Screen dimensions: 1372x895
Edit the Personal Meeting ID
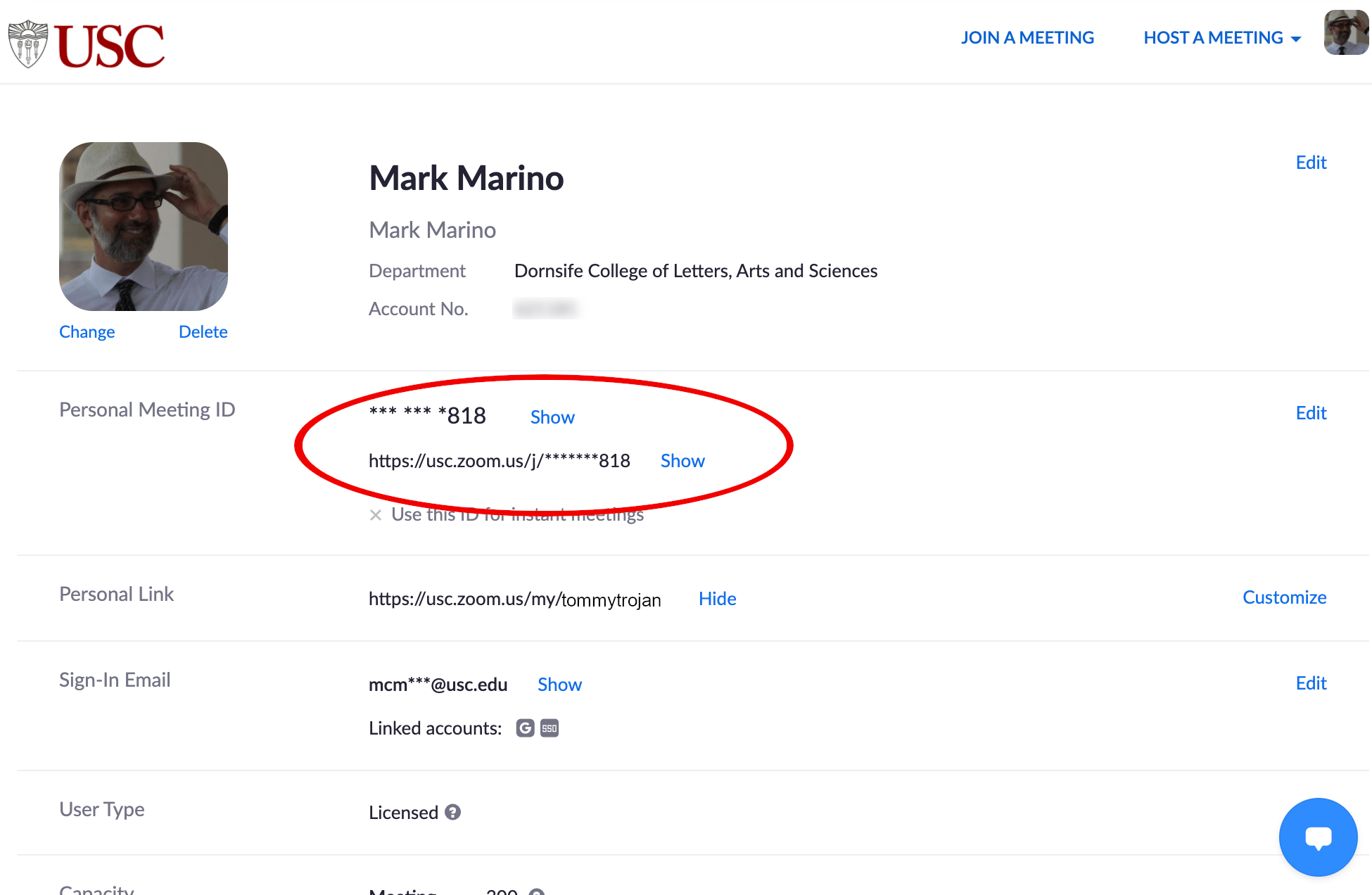pyautogui.click(x=1310, y=413)
